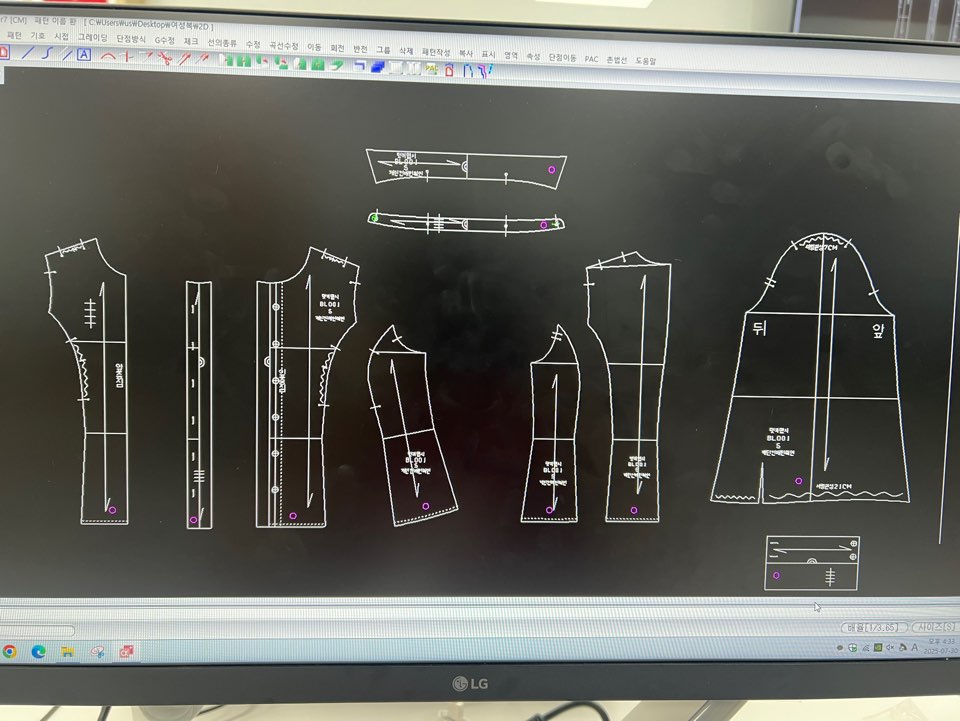The image size is (960, 721).
Task: Open the 패턴작성 menu
Action: [x=437, y=50]
